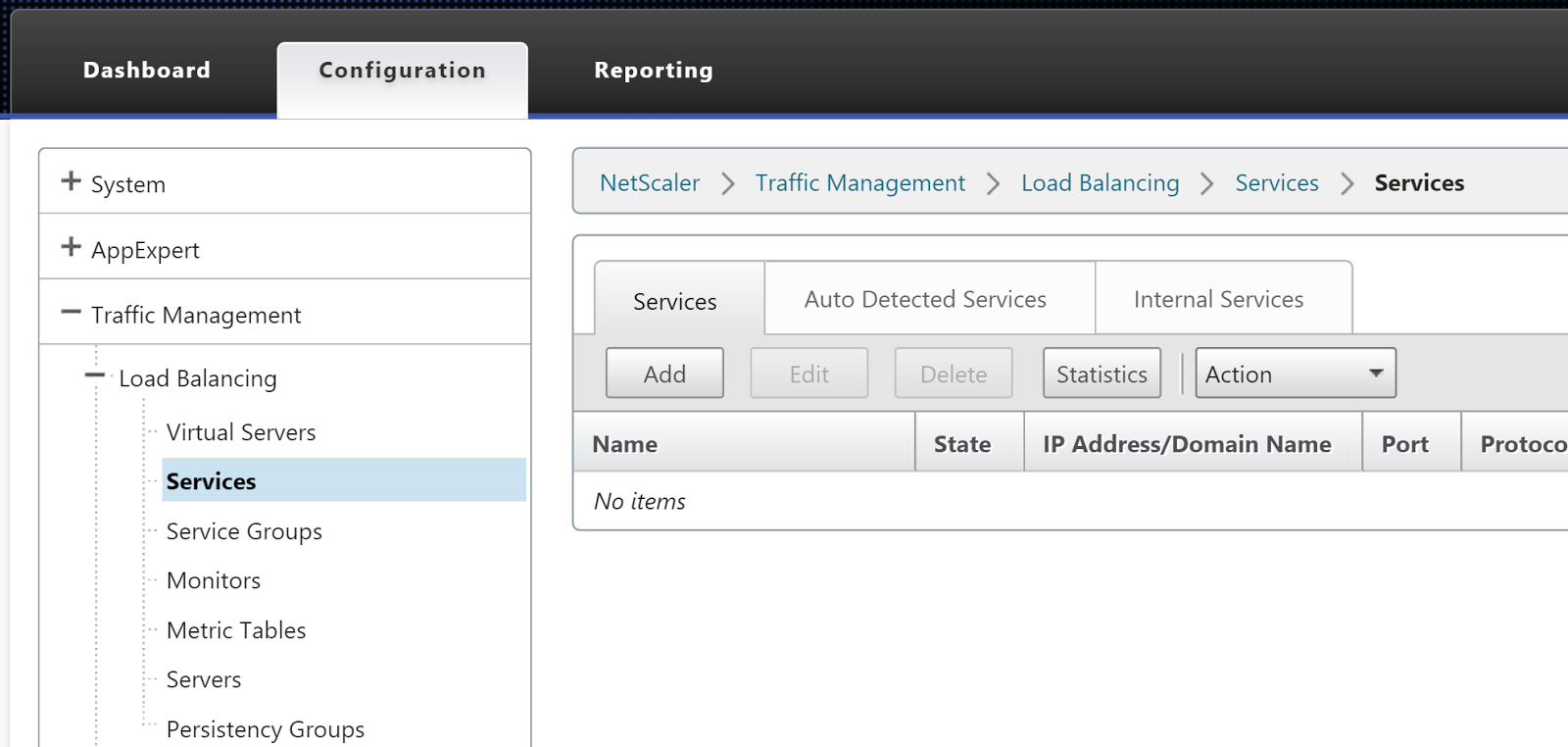Viewport: 1568px width, 747px height.
Task: Click the bold Services breadcrumb text
Action: click(1419, 183)
